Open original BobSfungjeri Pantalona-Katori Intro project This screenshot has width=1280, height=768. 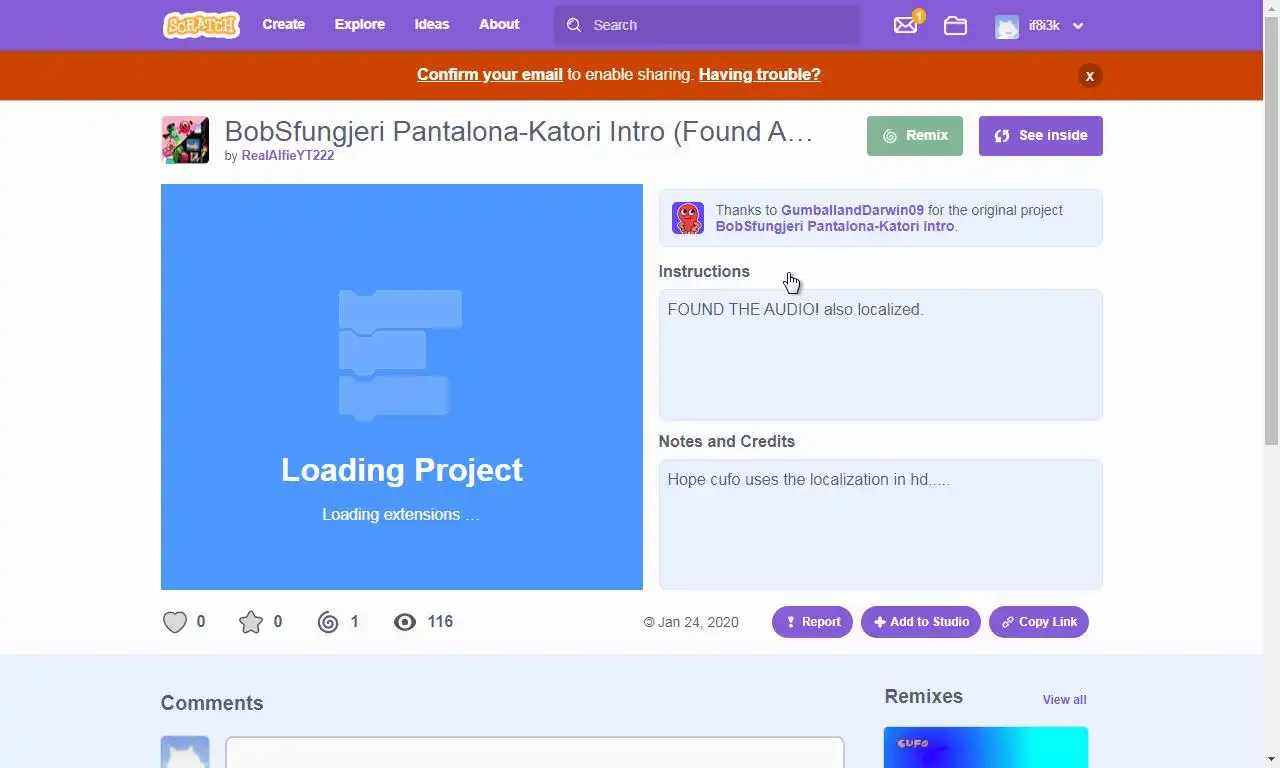(835, 226)
